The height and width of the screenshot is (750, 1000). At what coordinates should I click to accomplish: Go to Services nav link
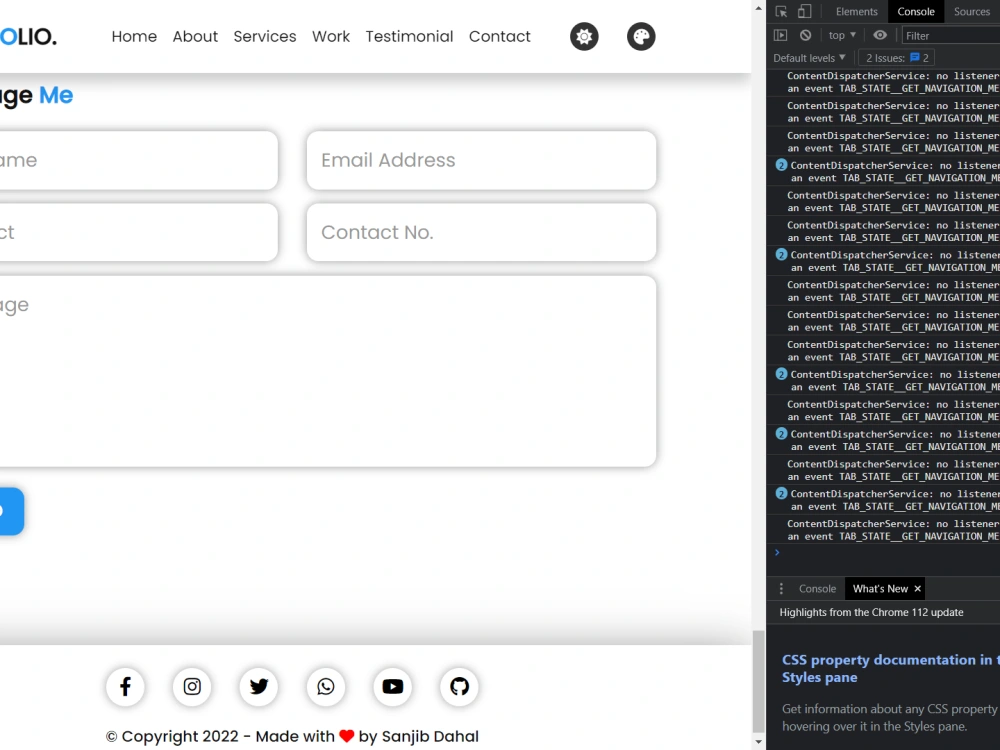coord(265,36)
